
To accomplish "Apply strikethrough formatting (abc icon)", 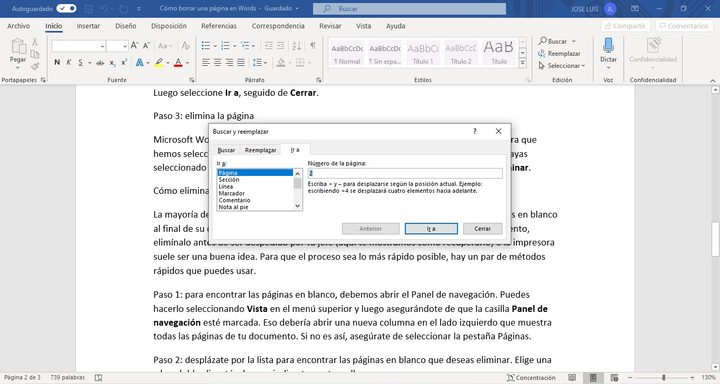I will [100, 62].
